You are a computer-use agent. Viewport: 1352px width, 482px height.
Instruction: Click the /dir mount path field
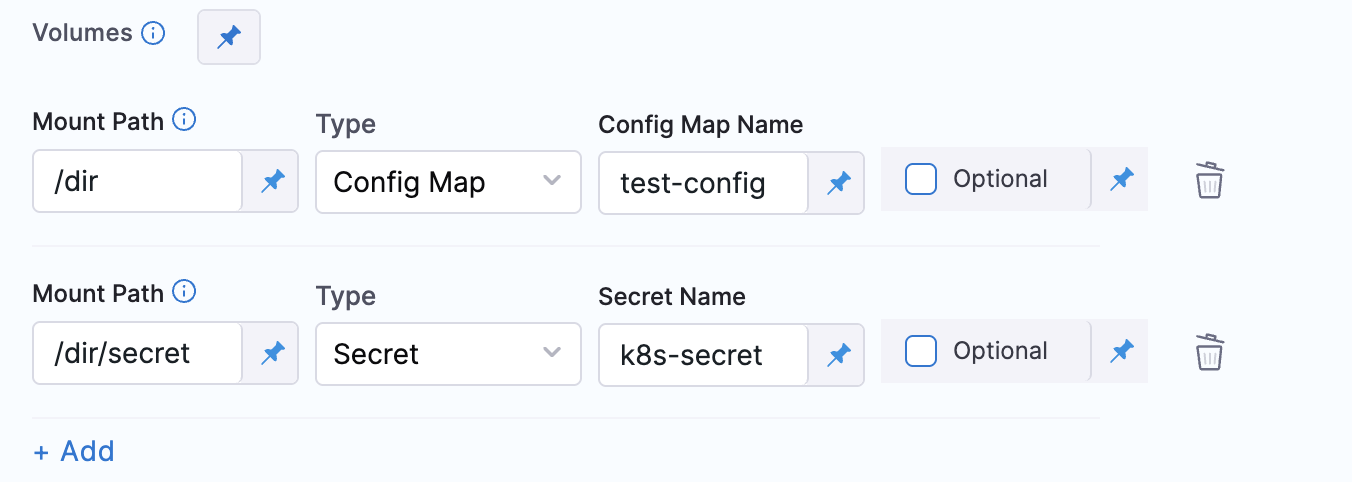138,182
